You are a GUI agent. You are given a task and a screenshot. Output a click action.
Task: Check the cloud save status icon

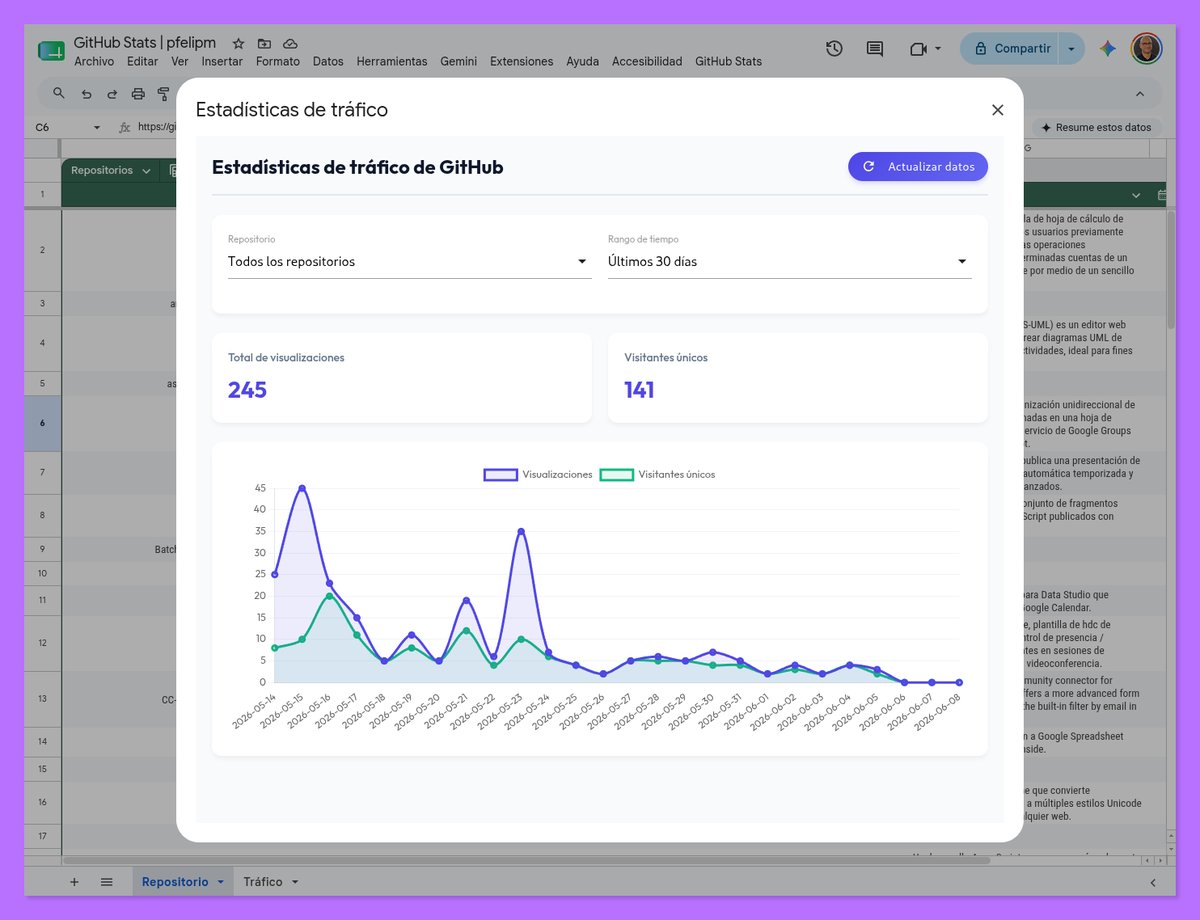pos(290,44)
